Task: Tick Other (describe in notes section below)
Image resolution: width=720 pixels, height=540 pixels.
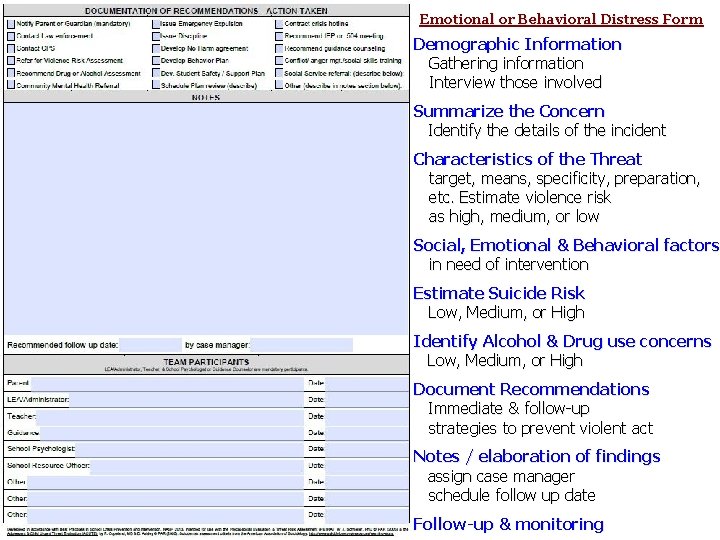Action: [279, 85]
